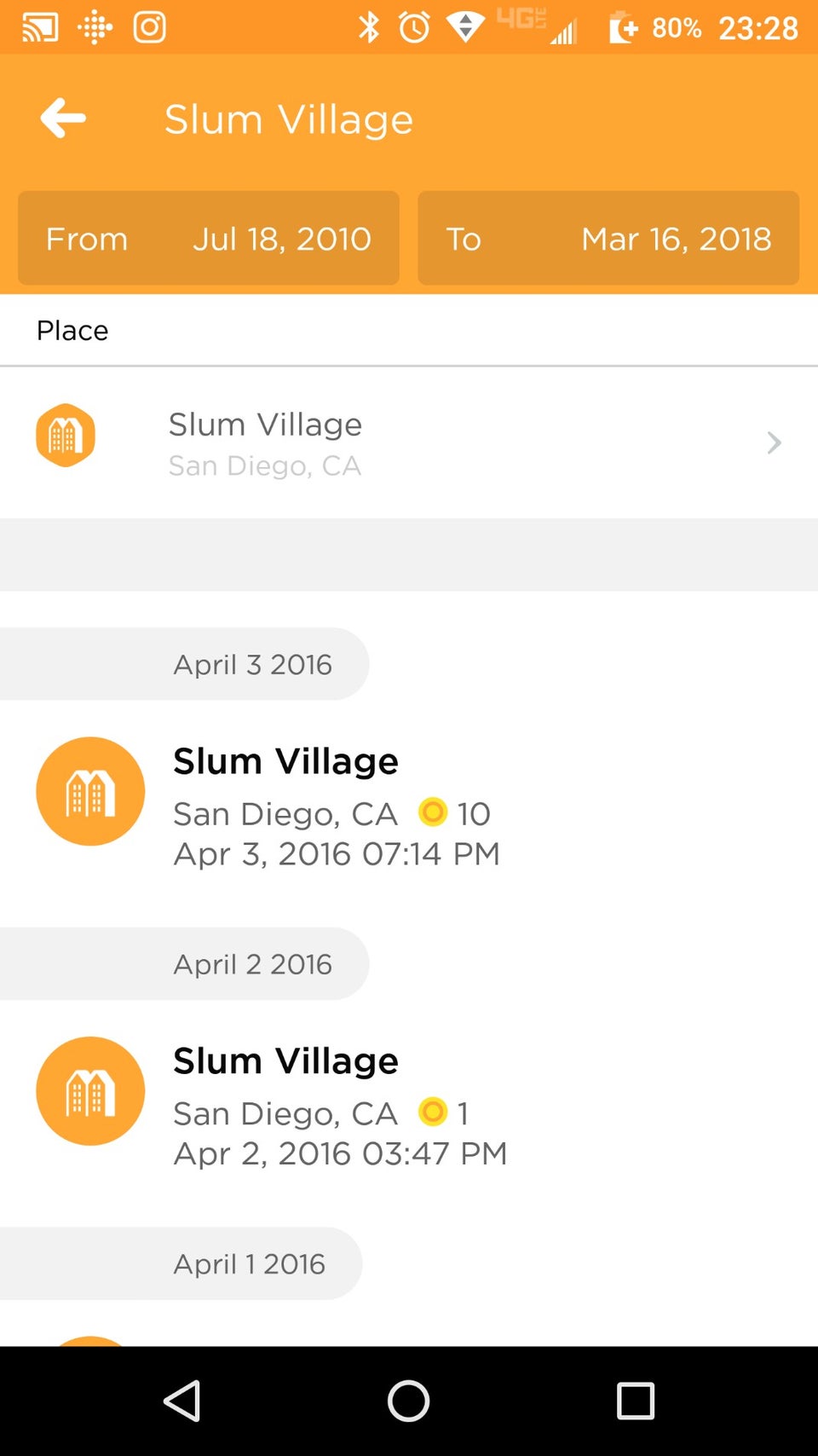Open the Slum Village place building icon
The height and width of the screenshot is (1456, 818).
click(66, 436)
